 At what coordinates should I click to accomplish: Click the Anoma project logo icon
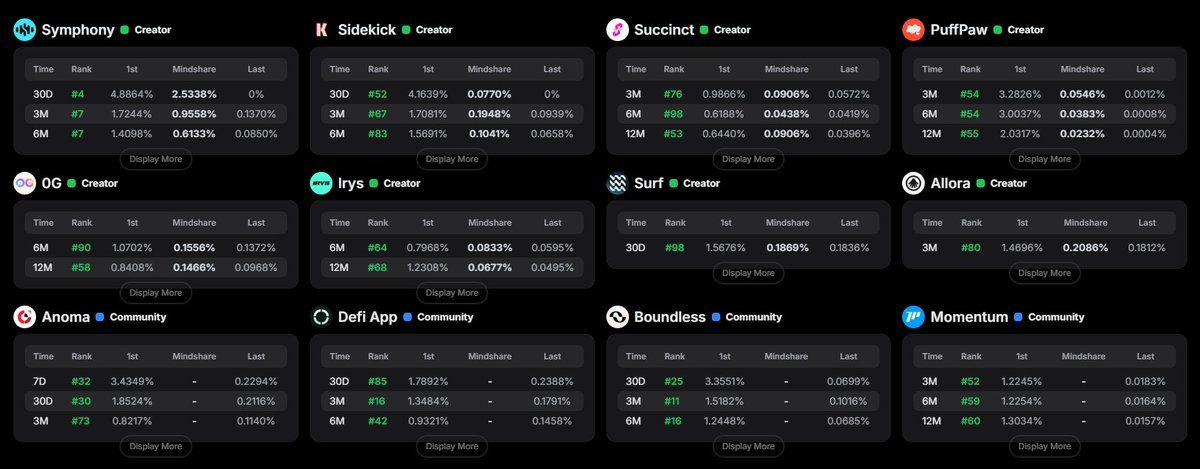25,317
